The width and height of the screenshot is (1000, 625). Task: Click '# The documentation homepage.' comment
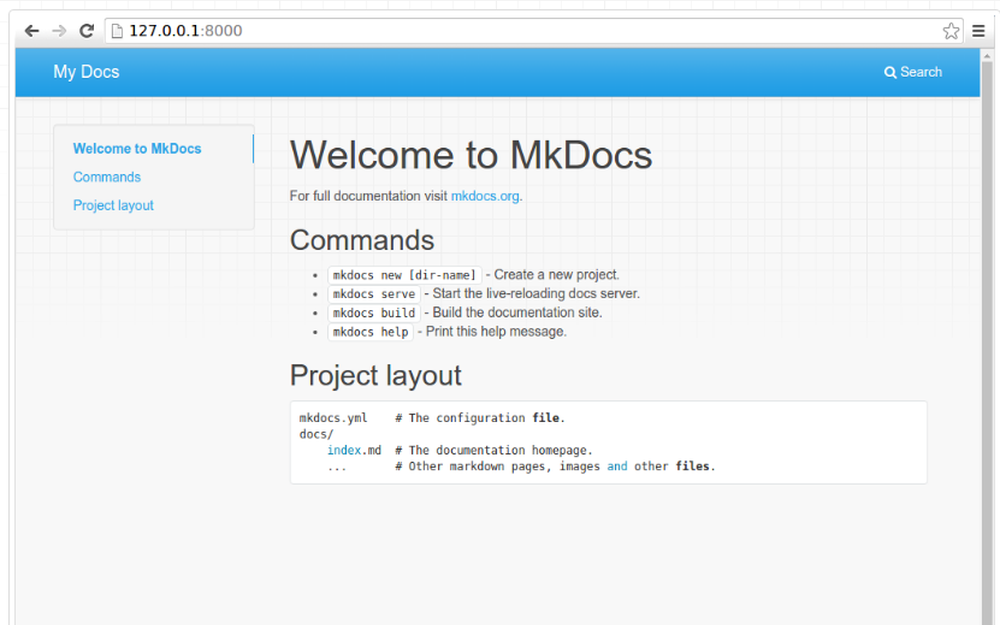(494, 450)
